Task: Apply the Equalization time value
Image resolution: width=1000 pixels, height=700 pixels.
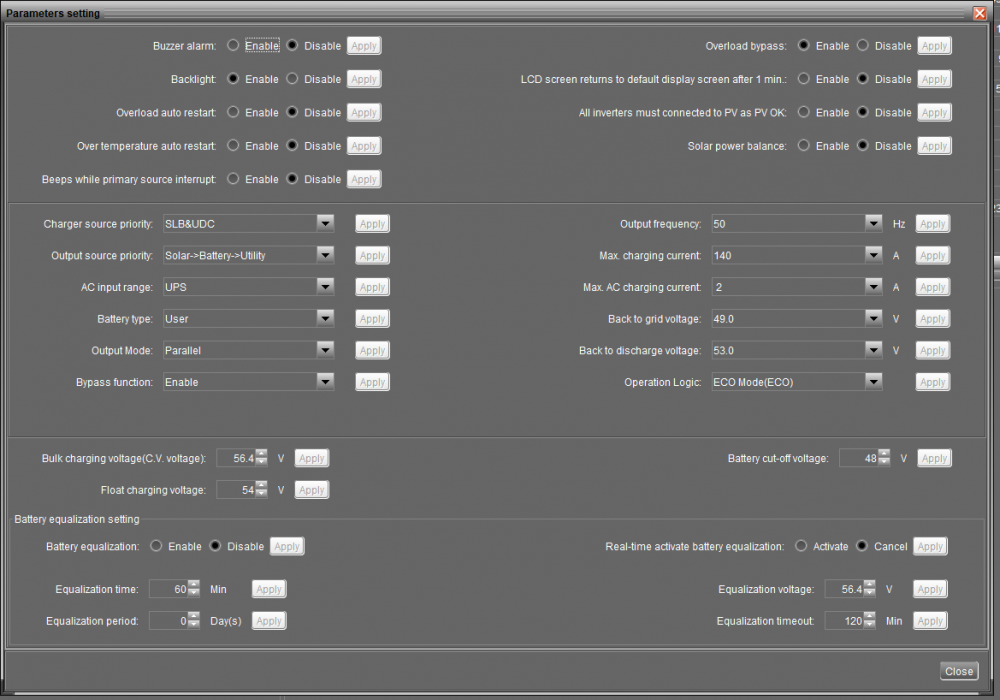Action: (269, 589)
